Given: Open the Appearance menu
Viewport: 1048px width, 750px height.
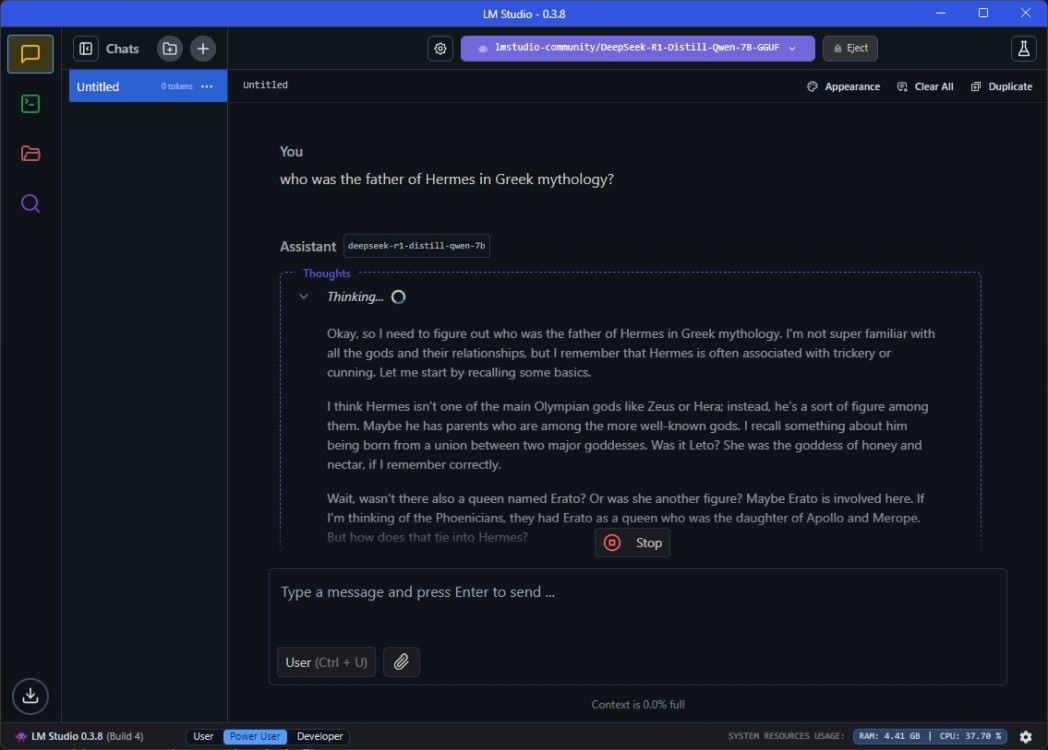Looking at the screenshot, I should point(843,86).
